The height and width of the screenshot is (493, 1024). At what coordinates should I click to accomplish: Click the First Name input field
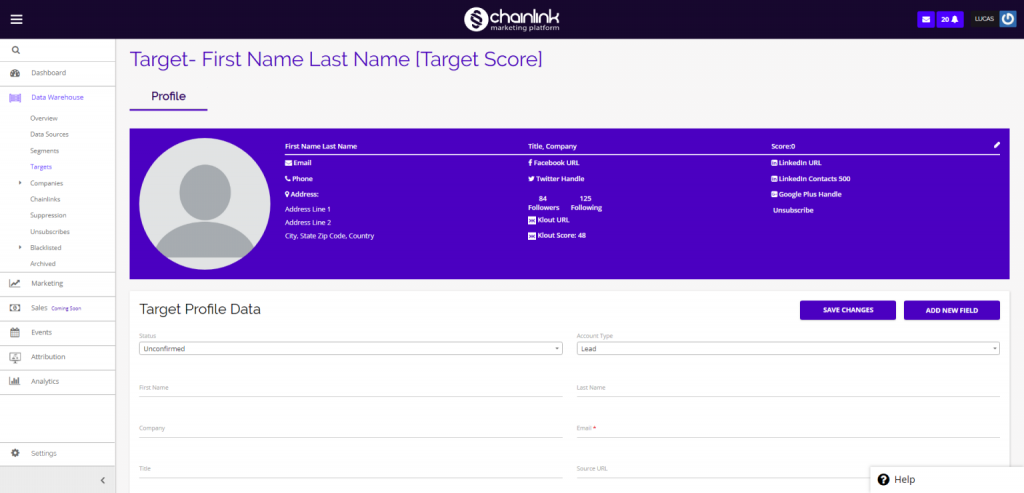(x=351, y=388)
